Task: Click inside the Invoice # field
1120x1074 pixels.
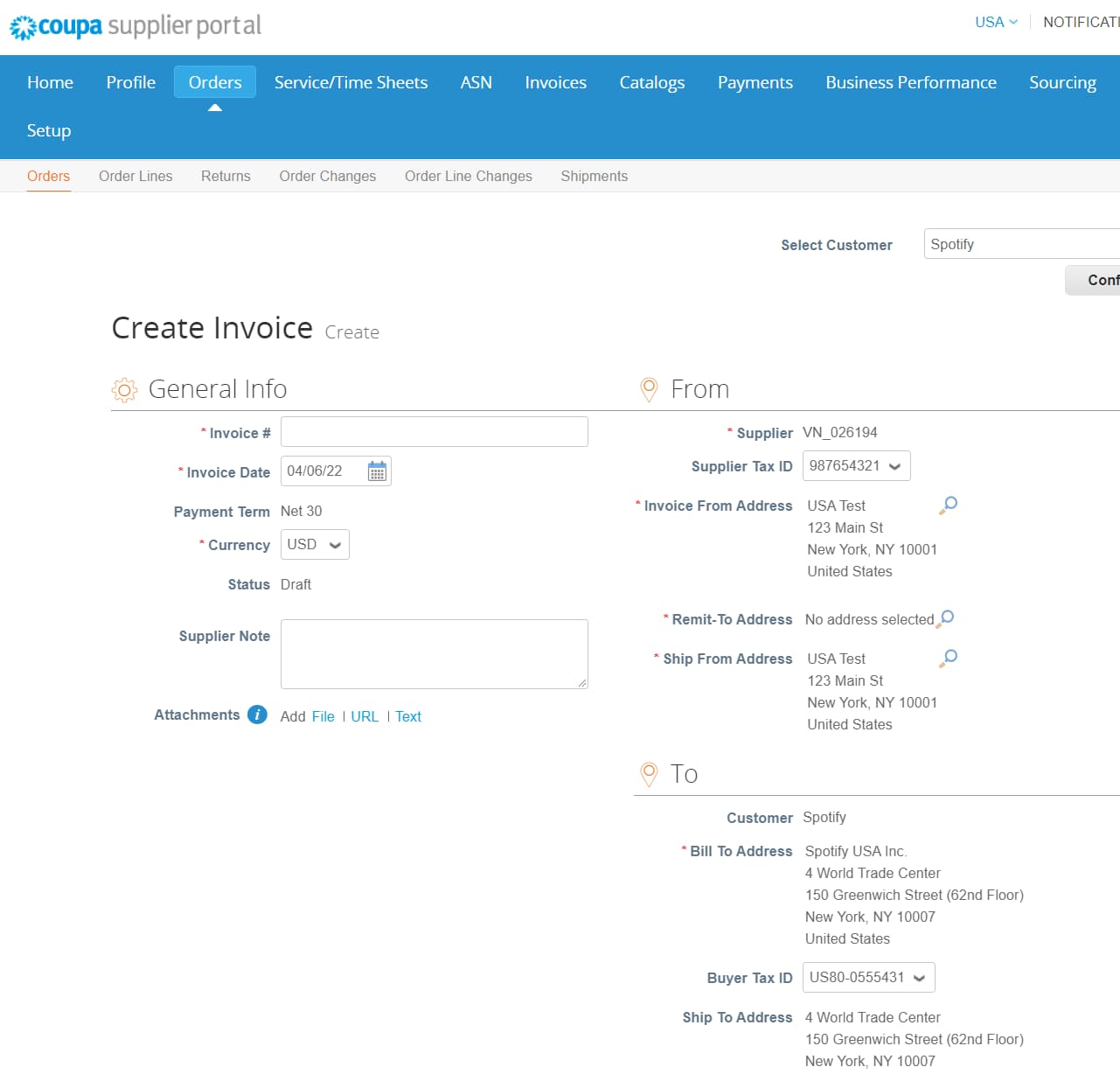Action: [434, 431]
